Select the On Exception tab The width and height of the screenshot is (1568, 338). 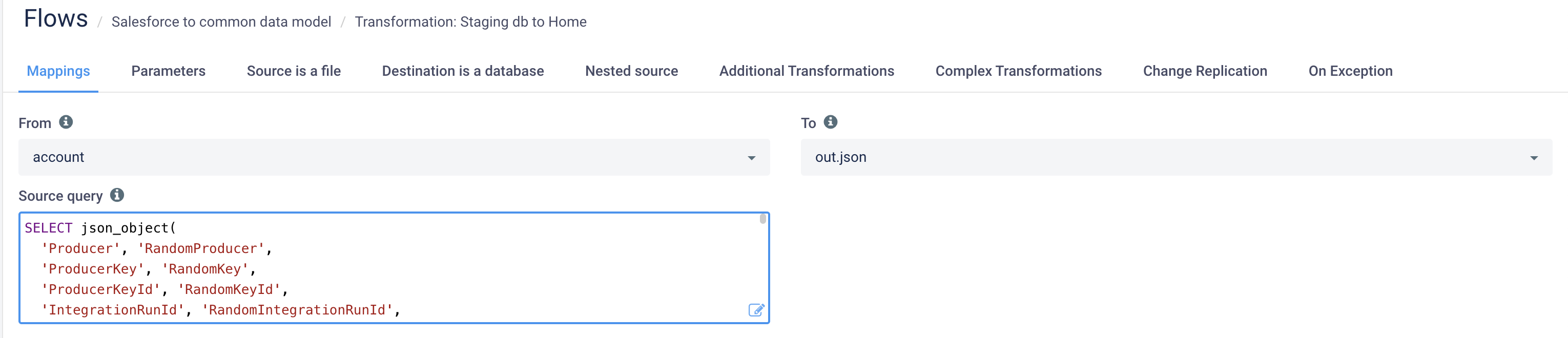pos(1350,71)
